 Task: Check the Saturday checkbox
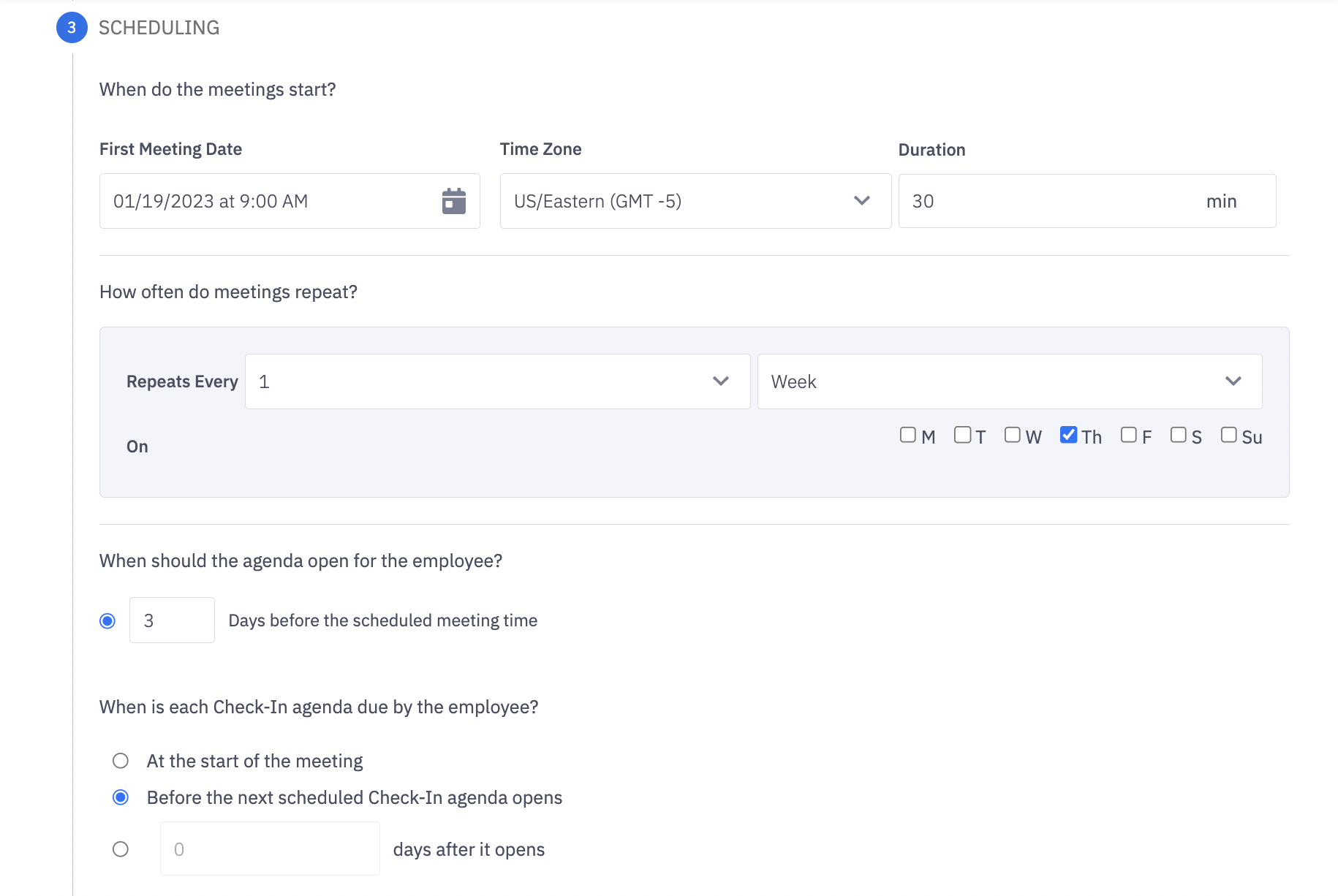point(1178,435)
